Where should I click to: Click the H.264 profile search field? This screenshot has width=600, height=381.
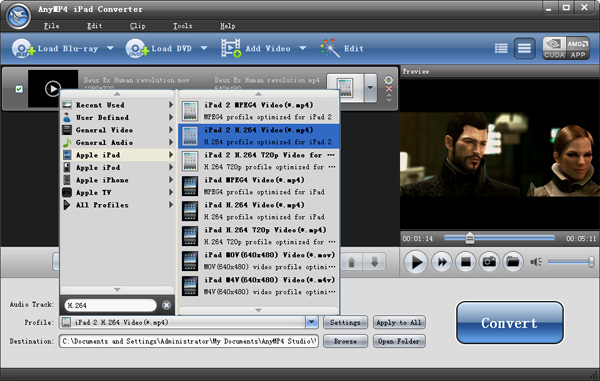[x=110, y=305]
